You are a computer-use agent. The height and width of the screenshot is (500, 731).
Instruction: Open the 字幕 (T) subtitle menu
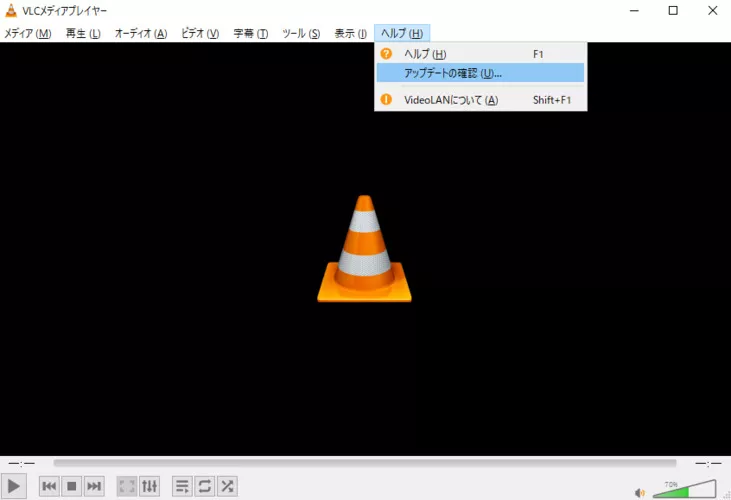pyautogui.click(x=251, y=33)
